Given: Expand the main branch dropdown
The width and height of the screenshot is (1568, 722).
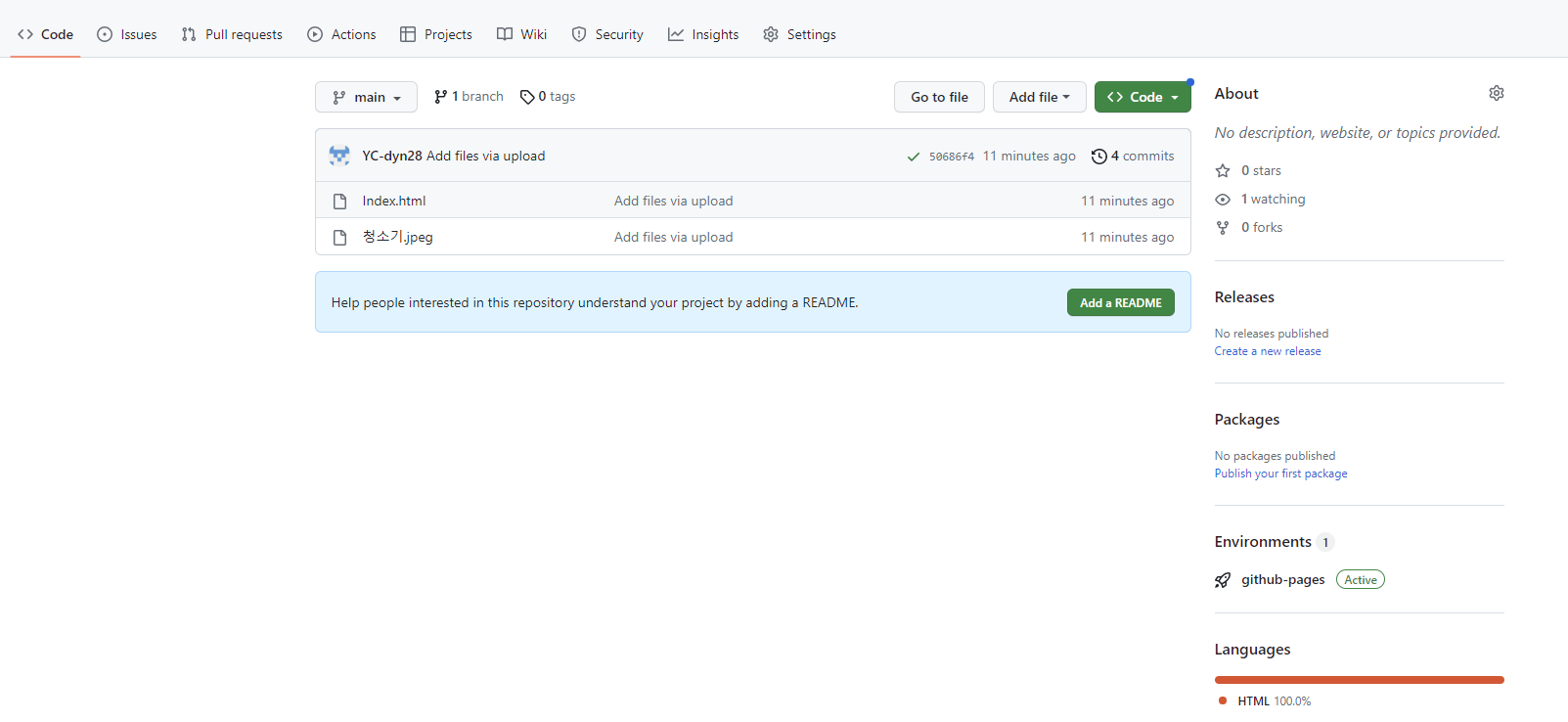Looking at the screenshot, I should tap(366, 97).
